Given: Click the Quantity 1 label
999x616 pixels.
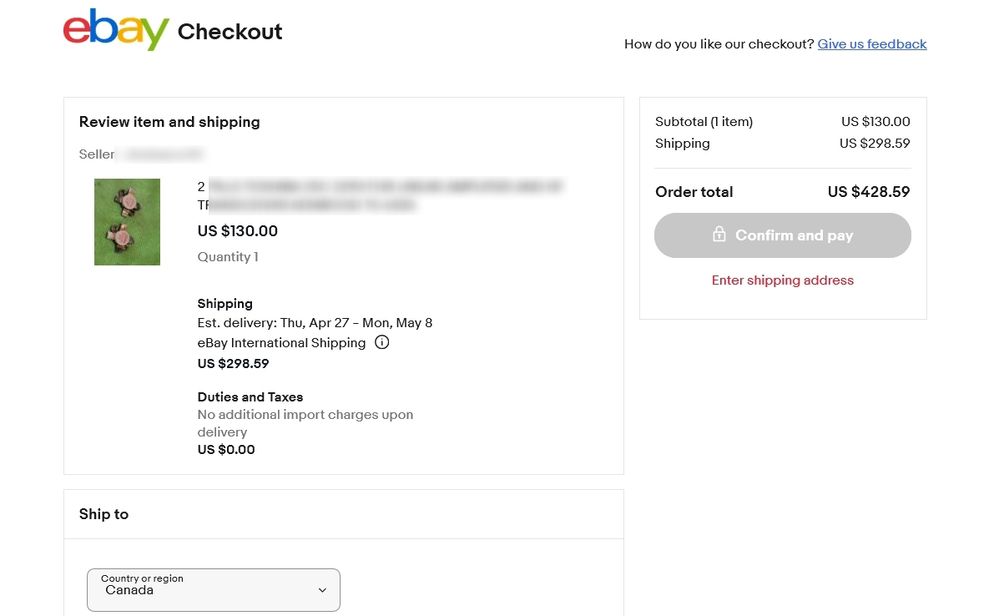Looking at the screenshot, I should click(x=228, y=257).
